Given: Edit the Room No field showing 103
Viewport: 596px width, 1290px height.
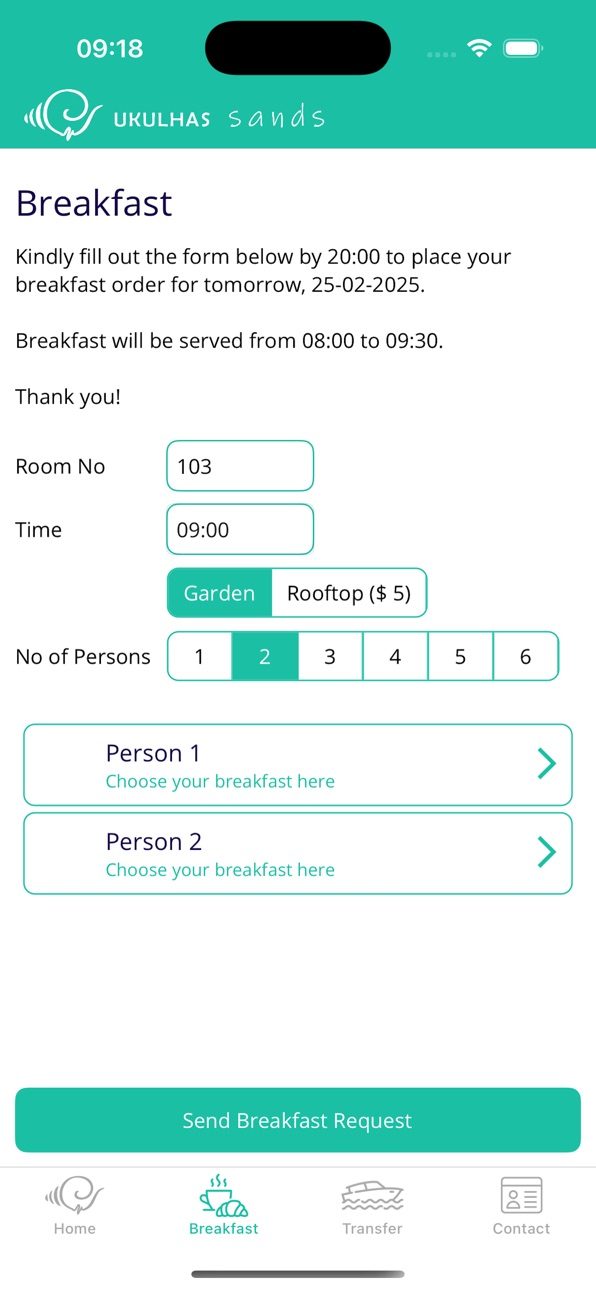Looking at the screenshot, I should pos(240,466).
